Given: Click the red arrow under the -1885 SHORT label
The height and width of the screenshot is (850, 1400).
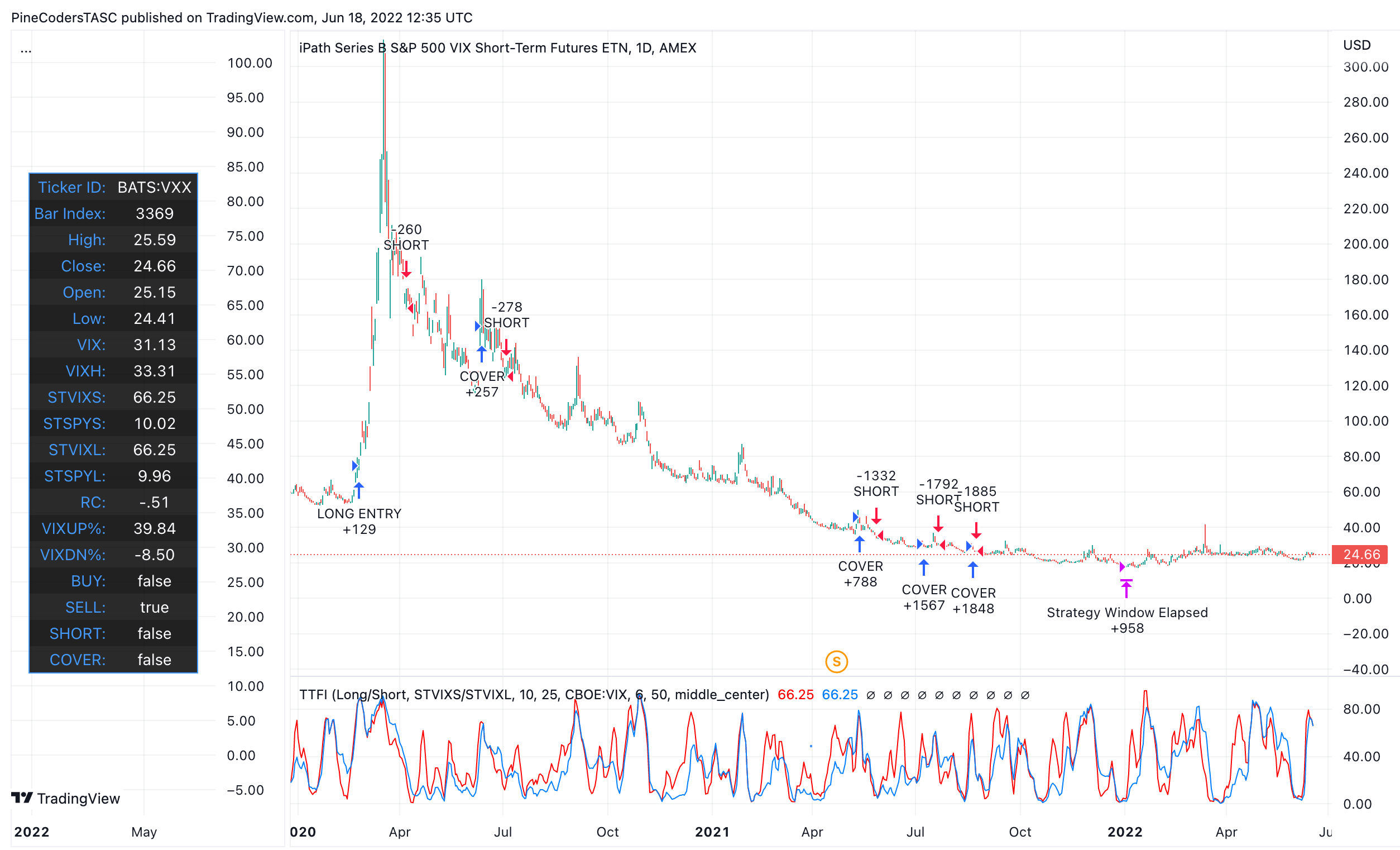Looking at the screenshot, I should (x=976, y=531).
